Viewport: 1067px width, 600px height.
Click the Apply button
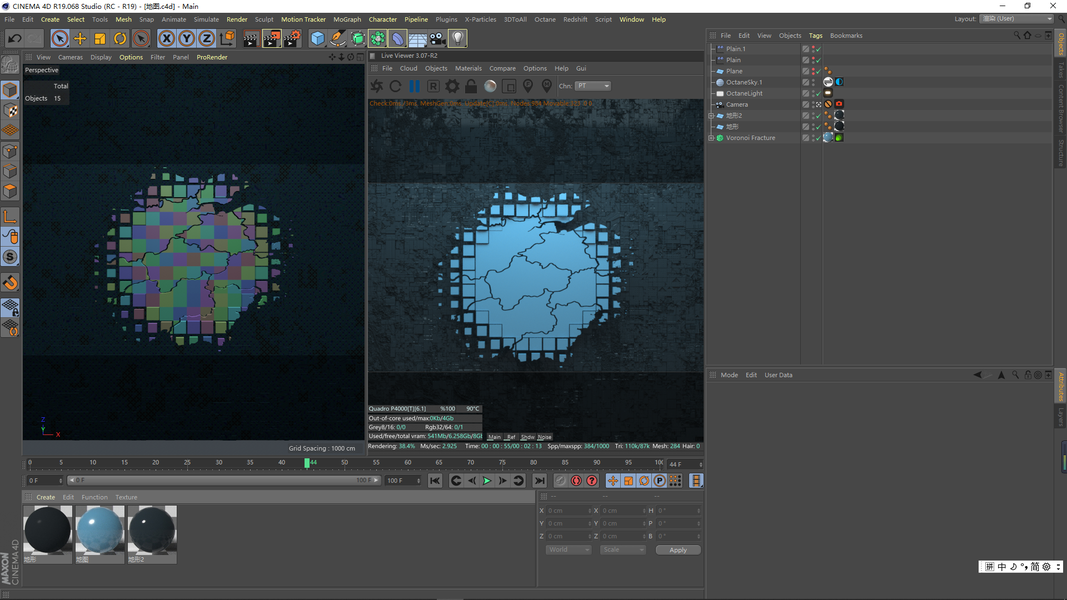point(678,550)
